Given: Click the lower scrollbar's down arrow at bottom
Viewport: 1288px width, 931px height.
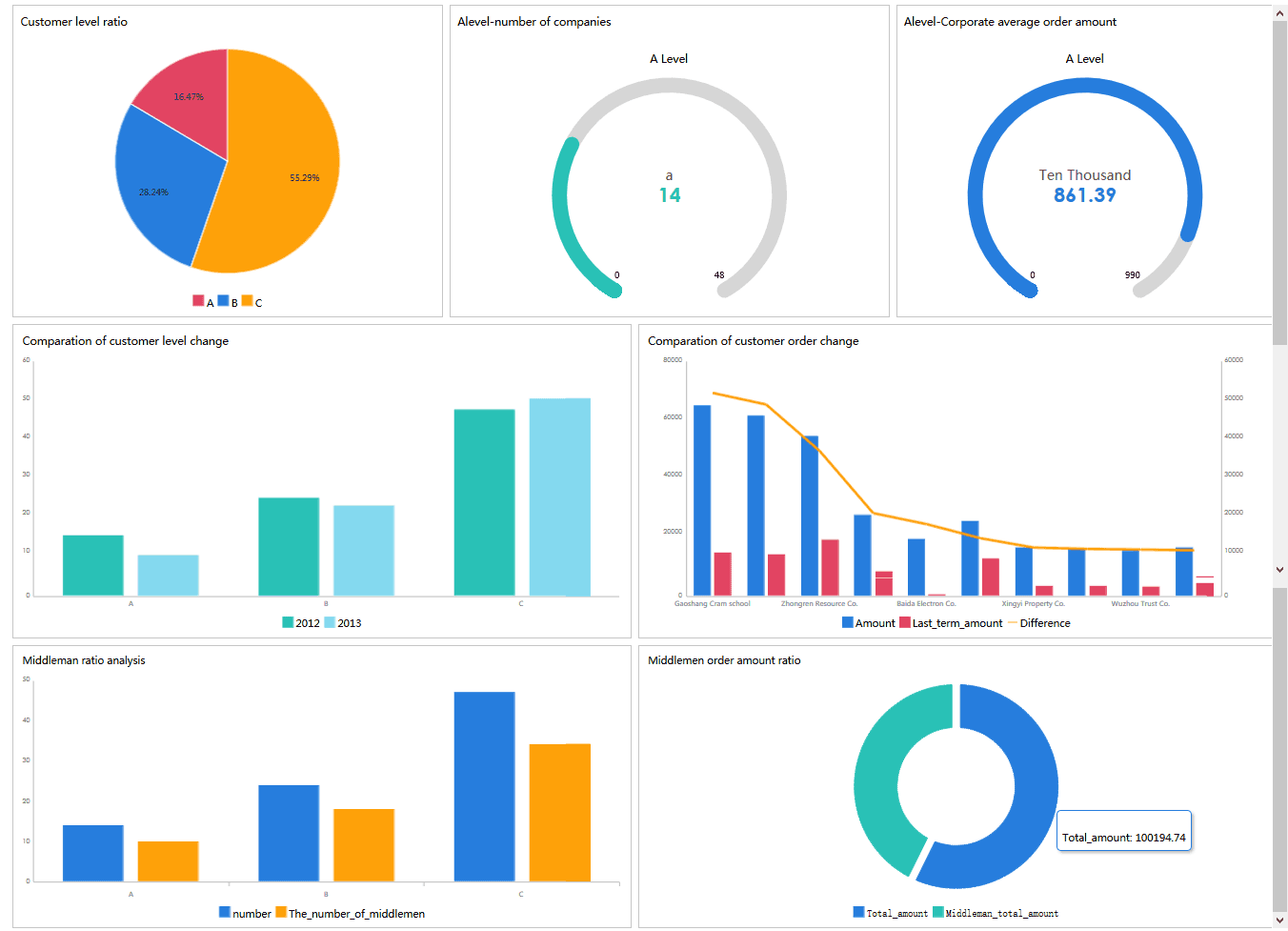Looking at the screenshot, I should (1279, 921).
